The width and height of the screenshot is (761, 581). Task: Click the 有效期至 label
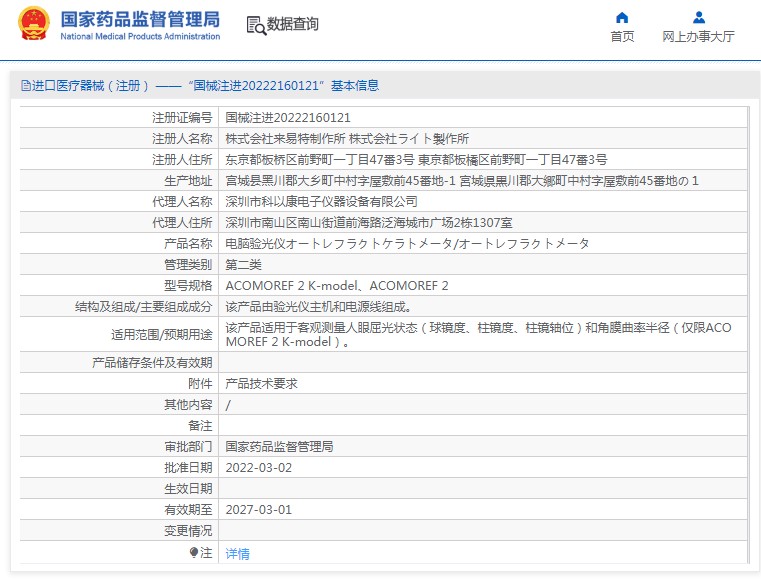click(188, 510)
